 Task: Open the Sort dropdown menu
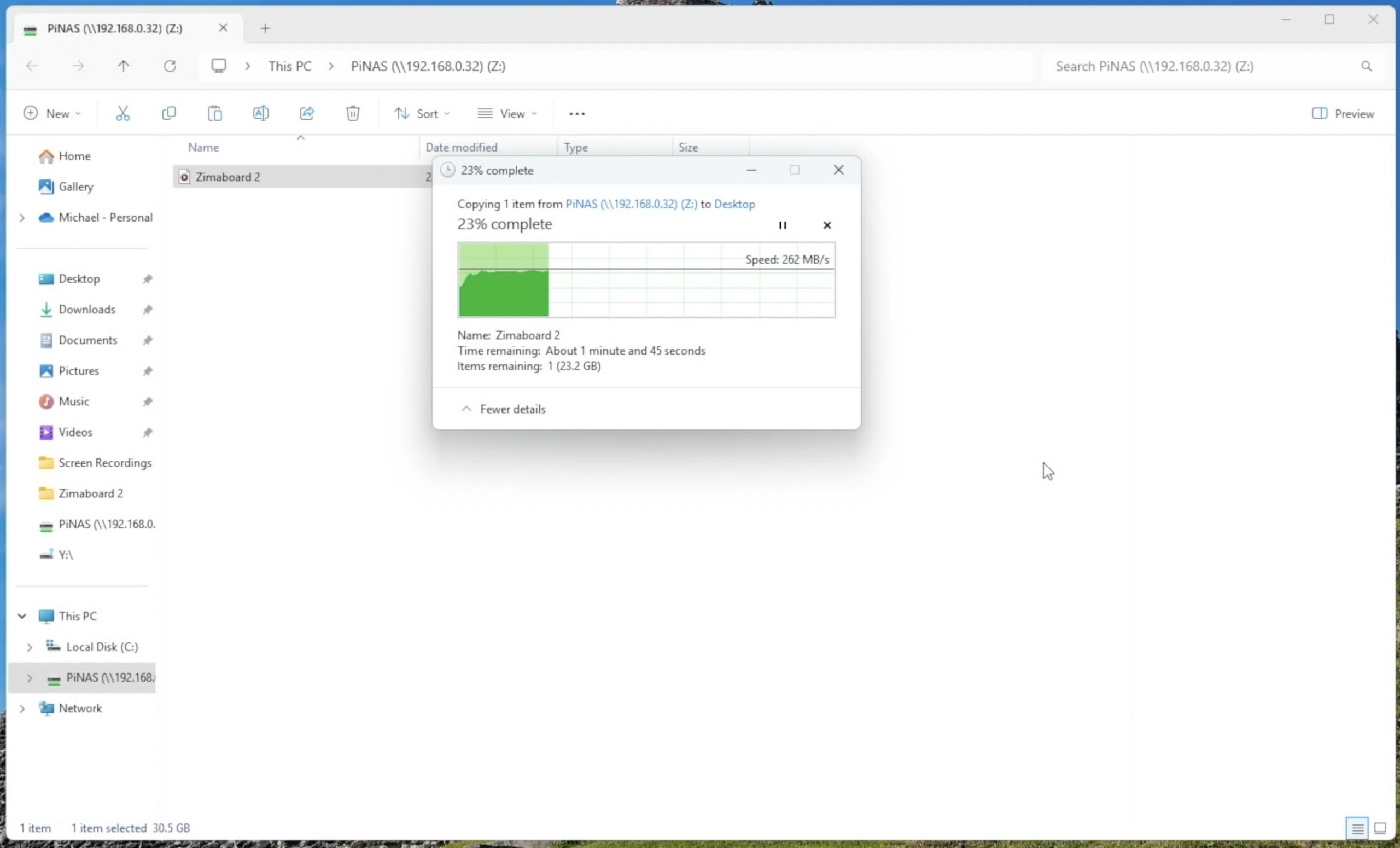422,114
